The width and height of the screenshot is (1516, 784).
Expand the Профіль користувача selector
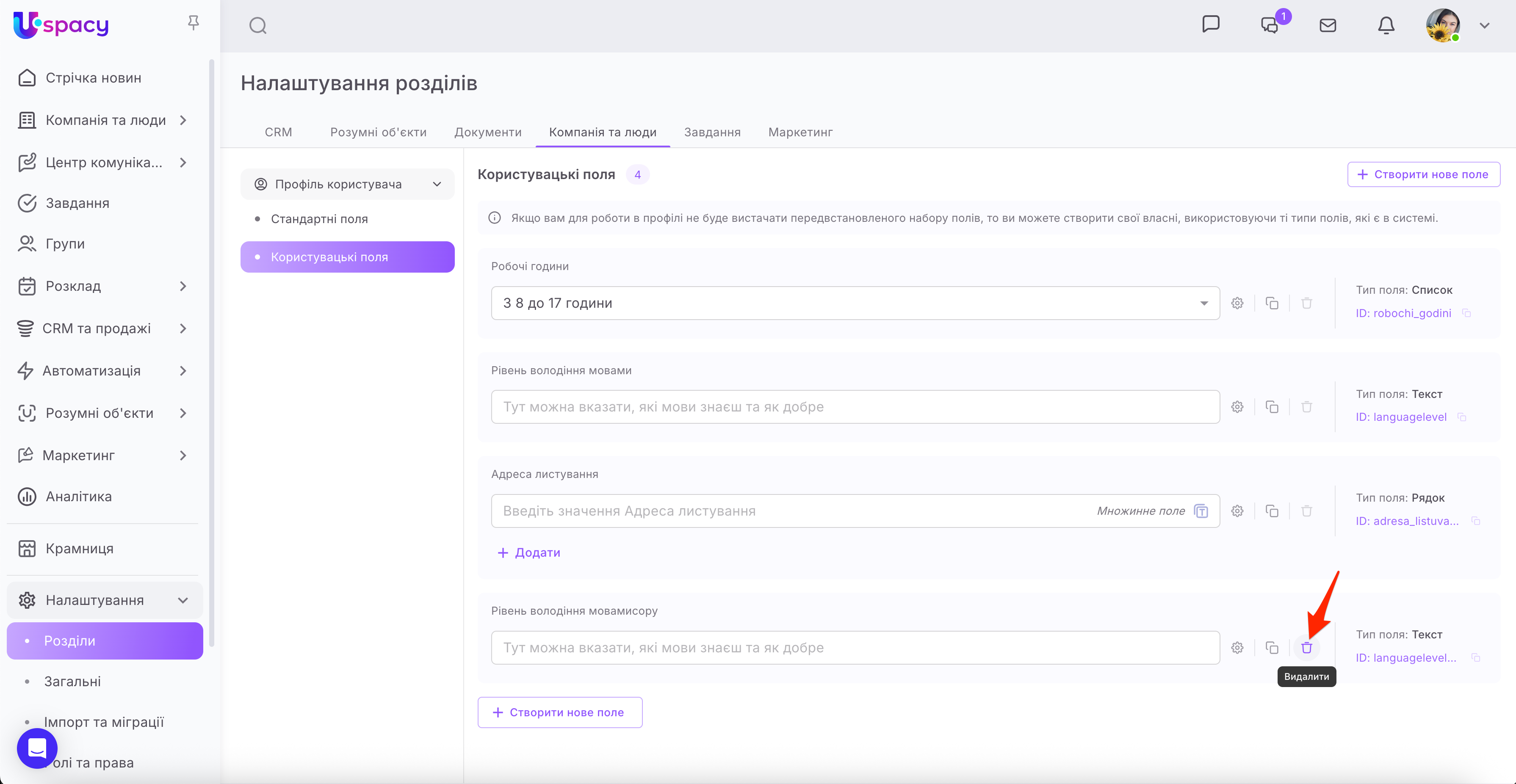click(x=347, y=184)
